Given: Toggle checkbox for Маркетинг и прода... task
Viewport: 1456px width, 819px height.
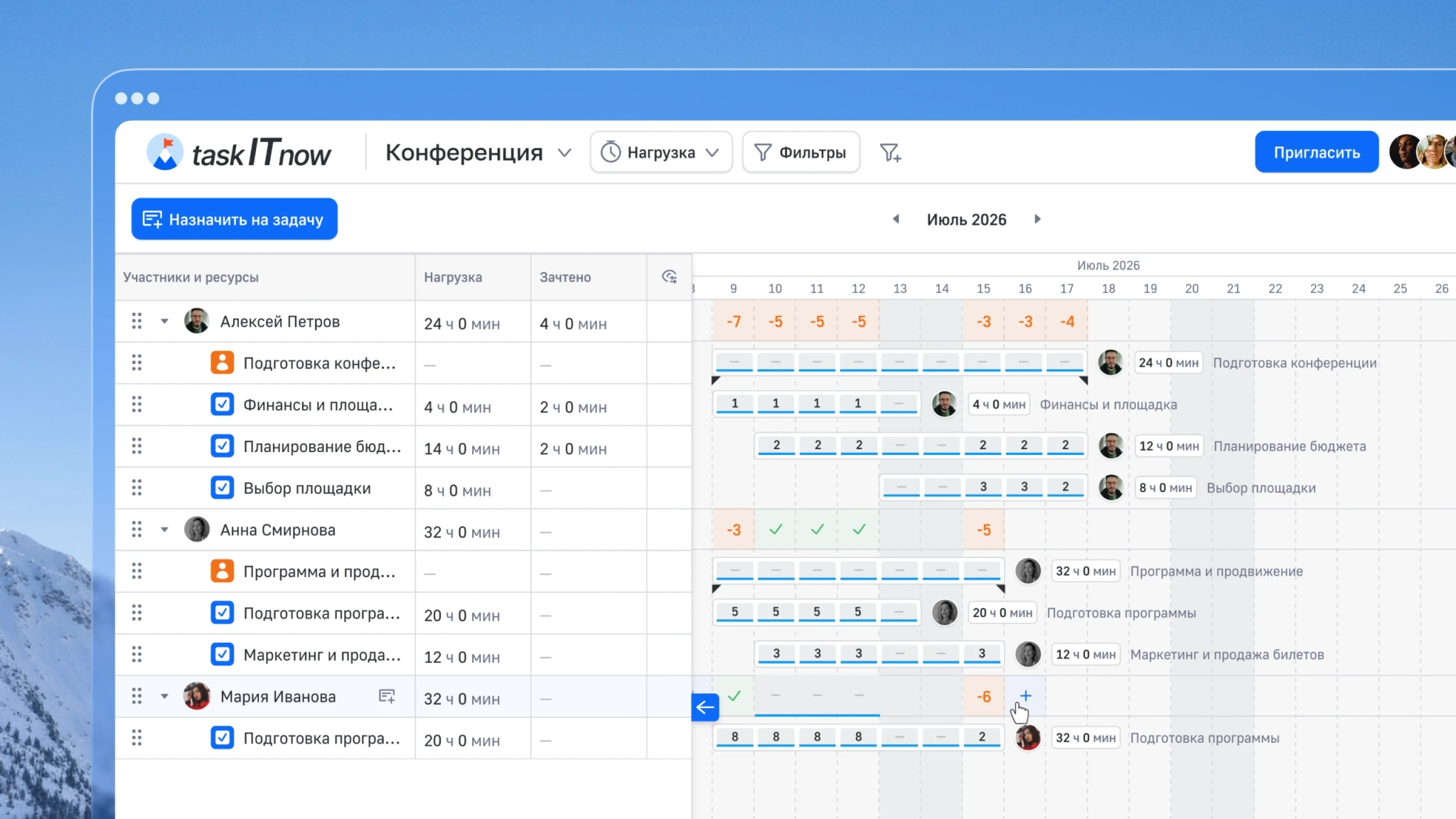Looking at the screenshot, I should point(222,654).
